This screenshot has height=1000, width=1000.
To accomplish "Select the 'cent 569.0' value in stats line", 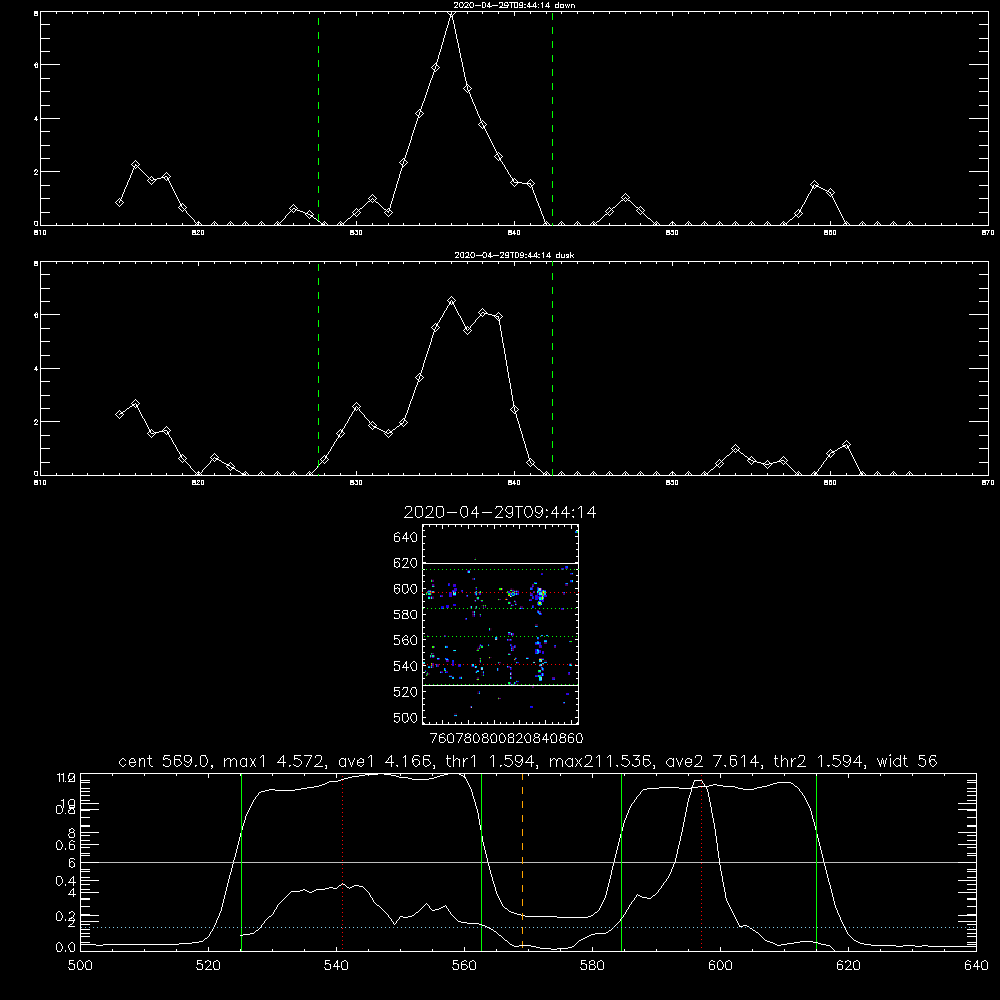I will pos(165,761).
